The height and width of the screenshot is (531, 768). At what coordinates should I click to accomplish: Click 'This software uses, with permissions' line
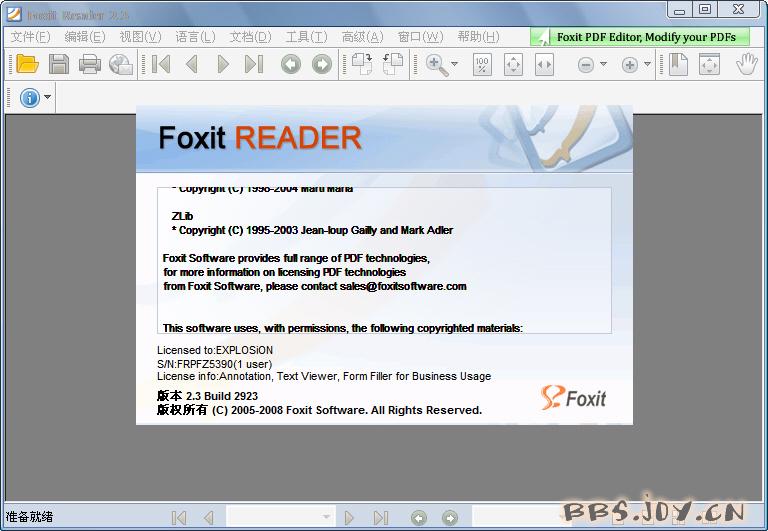click(343, 328)
